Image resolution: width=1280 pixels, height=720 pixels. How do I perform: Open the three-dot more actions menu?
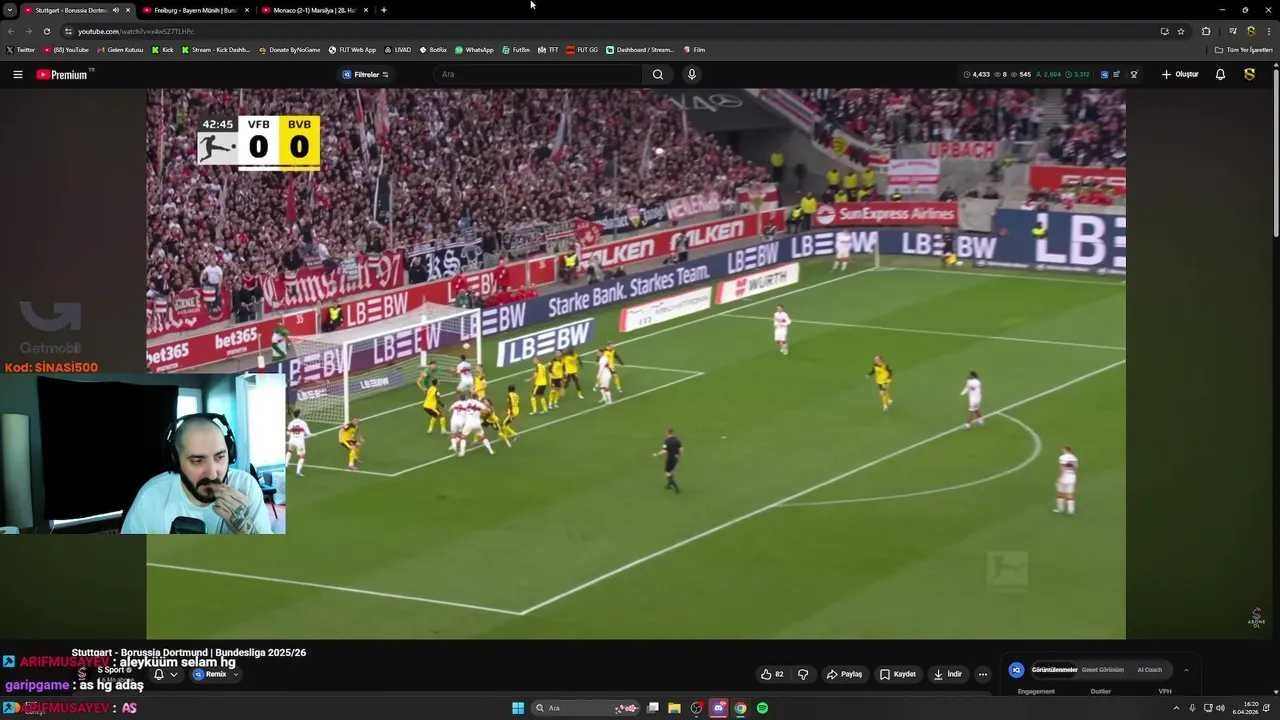pyautogui.click(x=982, y=674)
